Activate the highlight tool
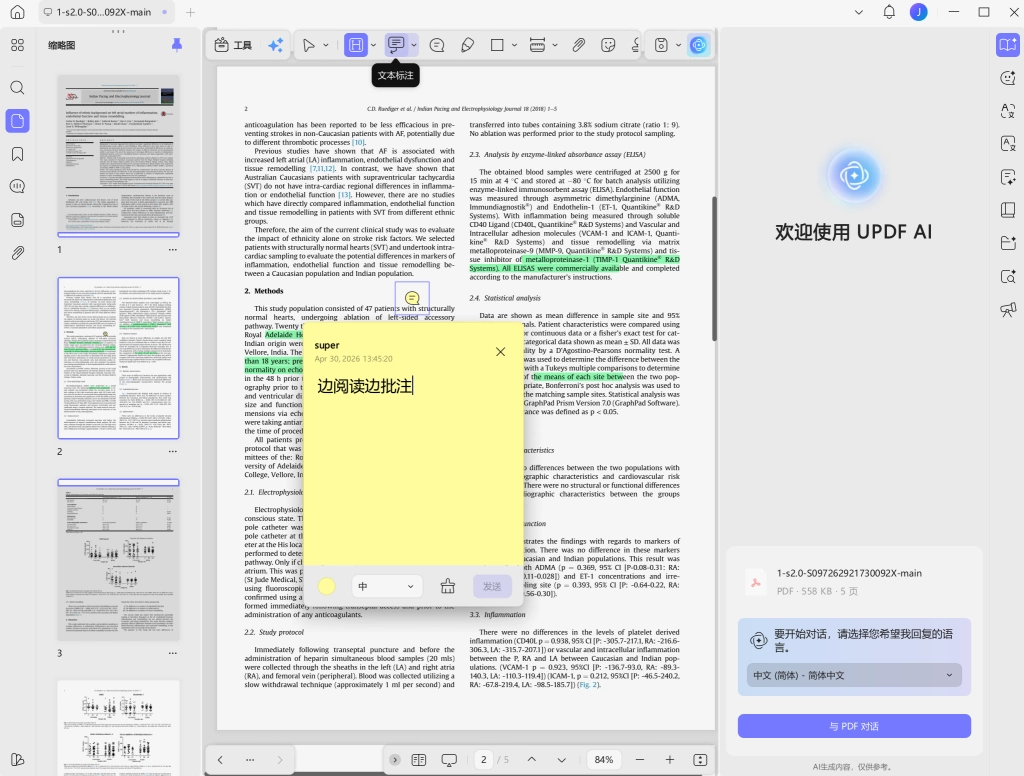The height and width of the screenshot is (776, 1024). (356, 45)
